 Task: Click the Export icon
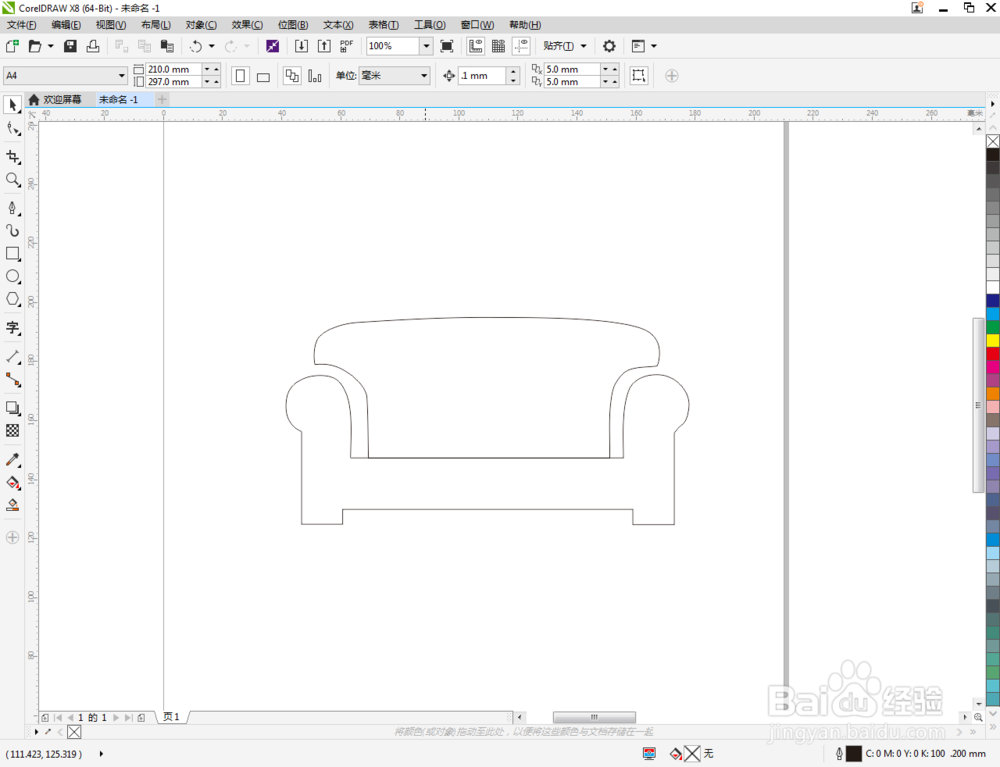[x=324, y=46]
